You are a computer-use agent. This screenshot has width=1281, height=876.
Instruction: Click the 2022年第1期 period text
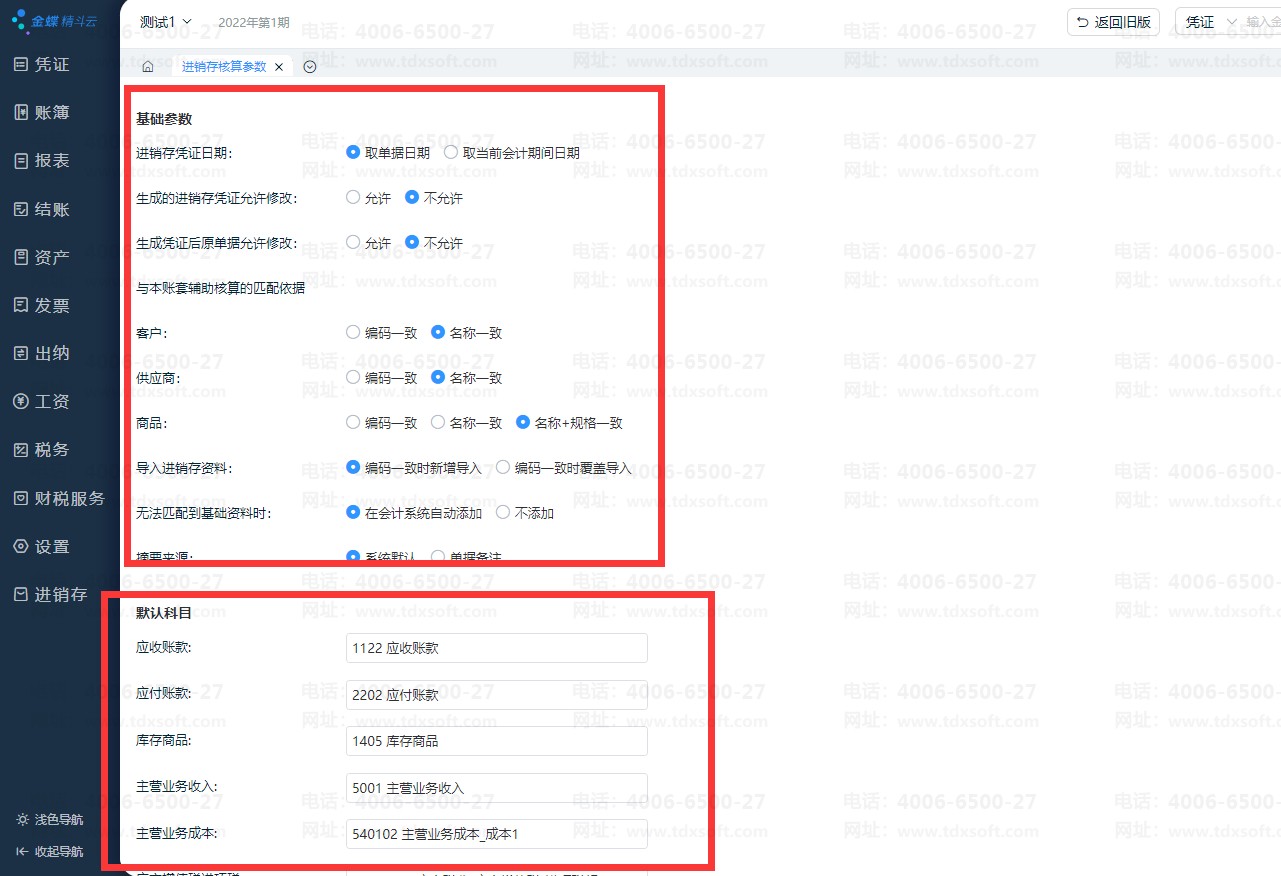point(254,22)
